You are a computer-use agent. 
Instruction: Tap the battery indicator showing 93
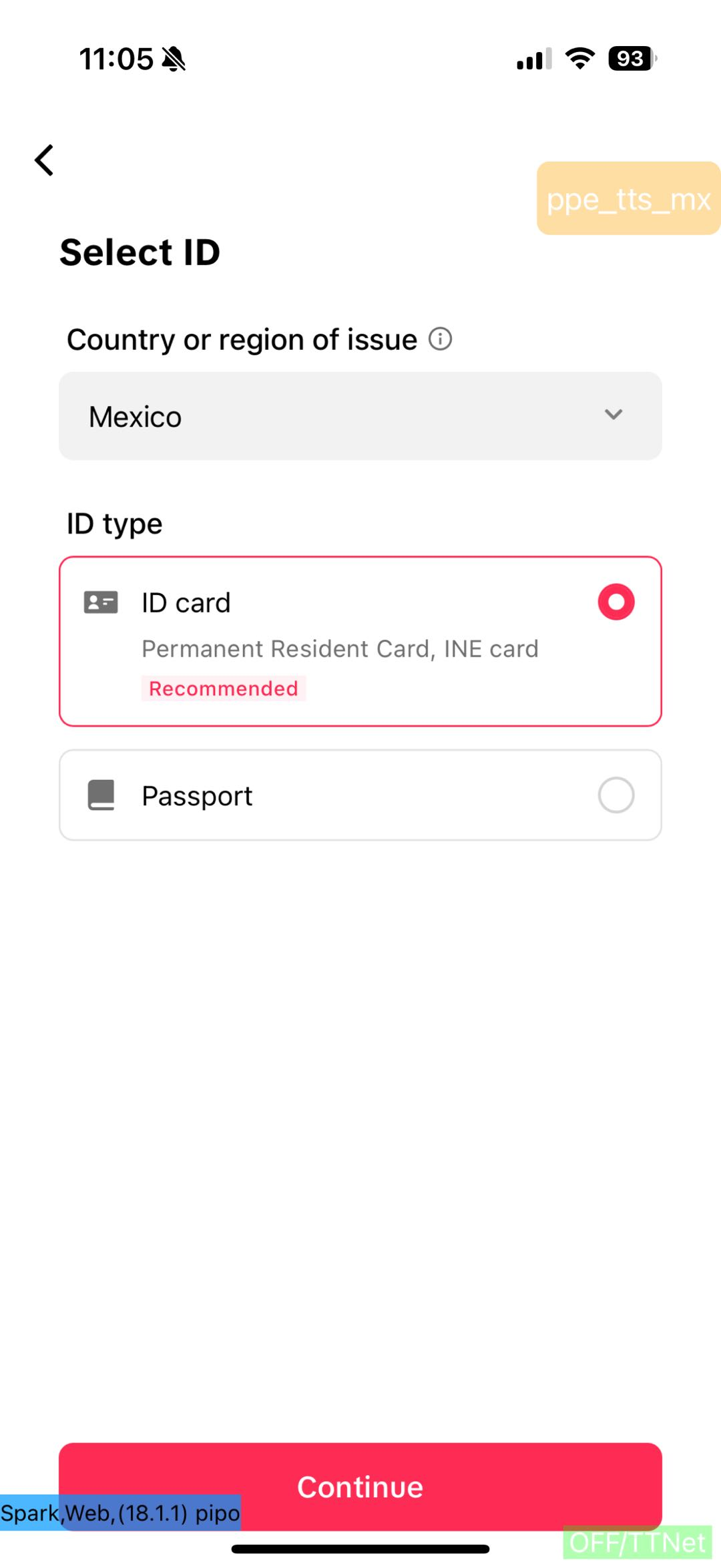click(x=632, y=59)
